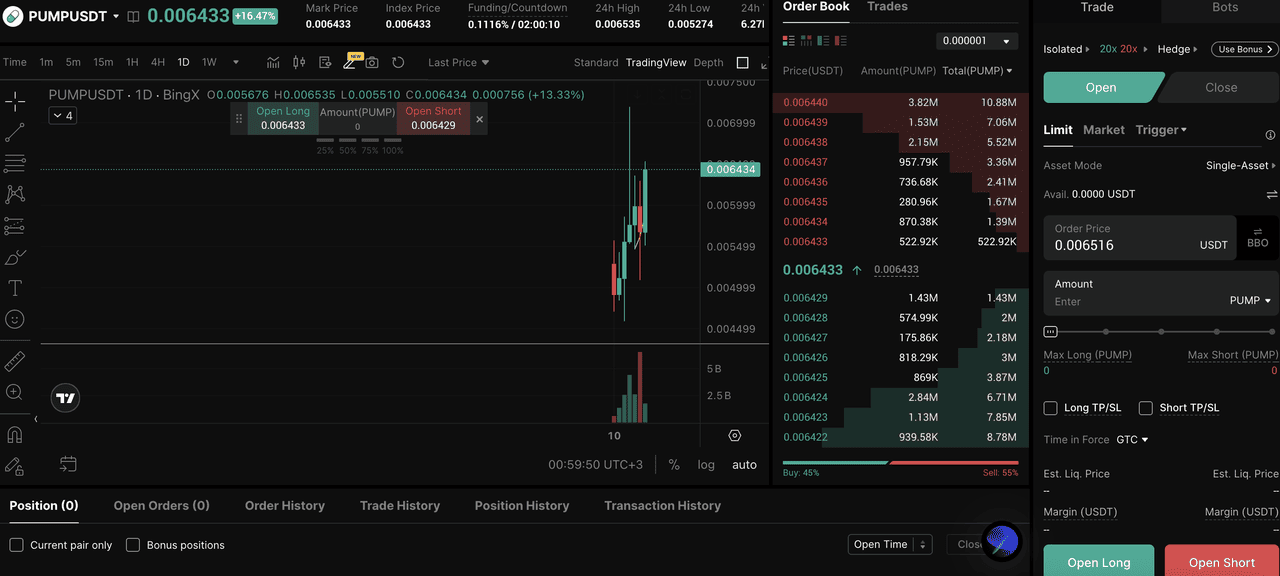Viewport: 1280px width, 576px height.
Task: Toggle magnet mode for drawings
Action: point(15,435)
